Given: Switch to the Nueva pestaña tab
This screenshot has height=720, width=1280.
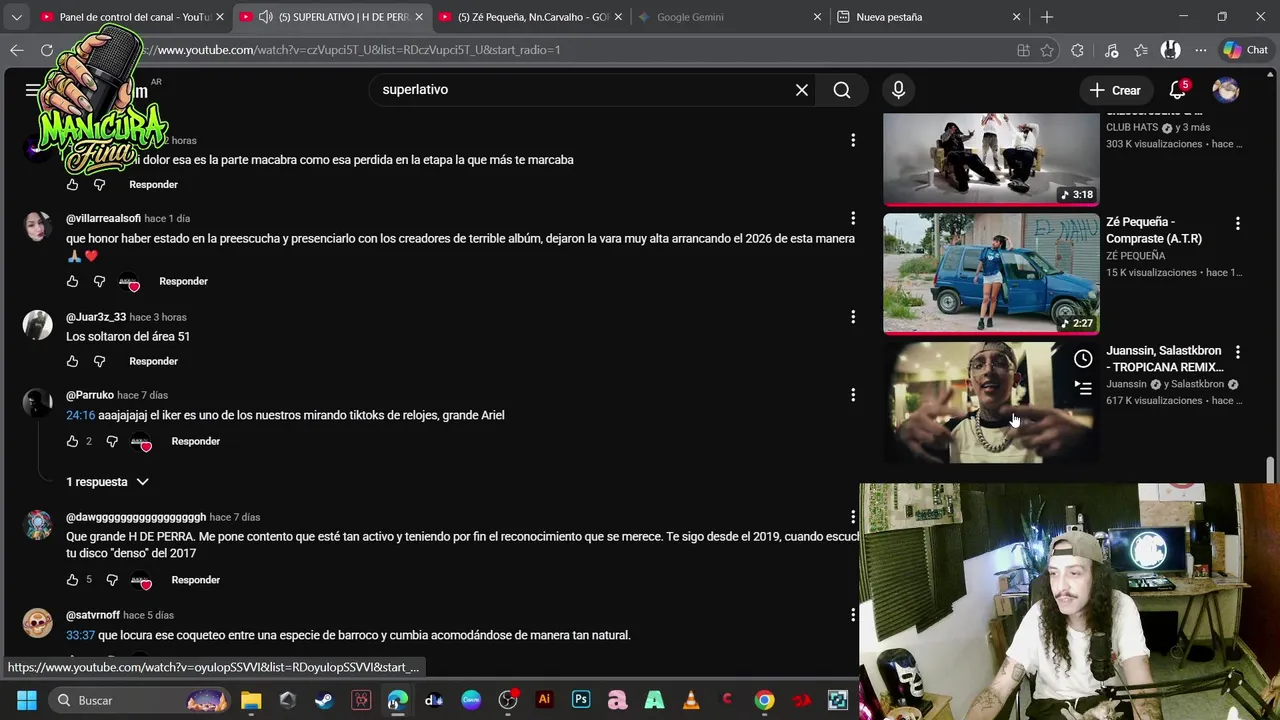Looking at the screenshot, I should [930, 17].
